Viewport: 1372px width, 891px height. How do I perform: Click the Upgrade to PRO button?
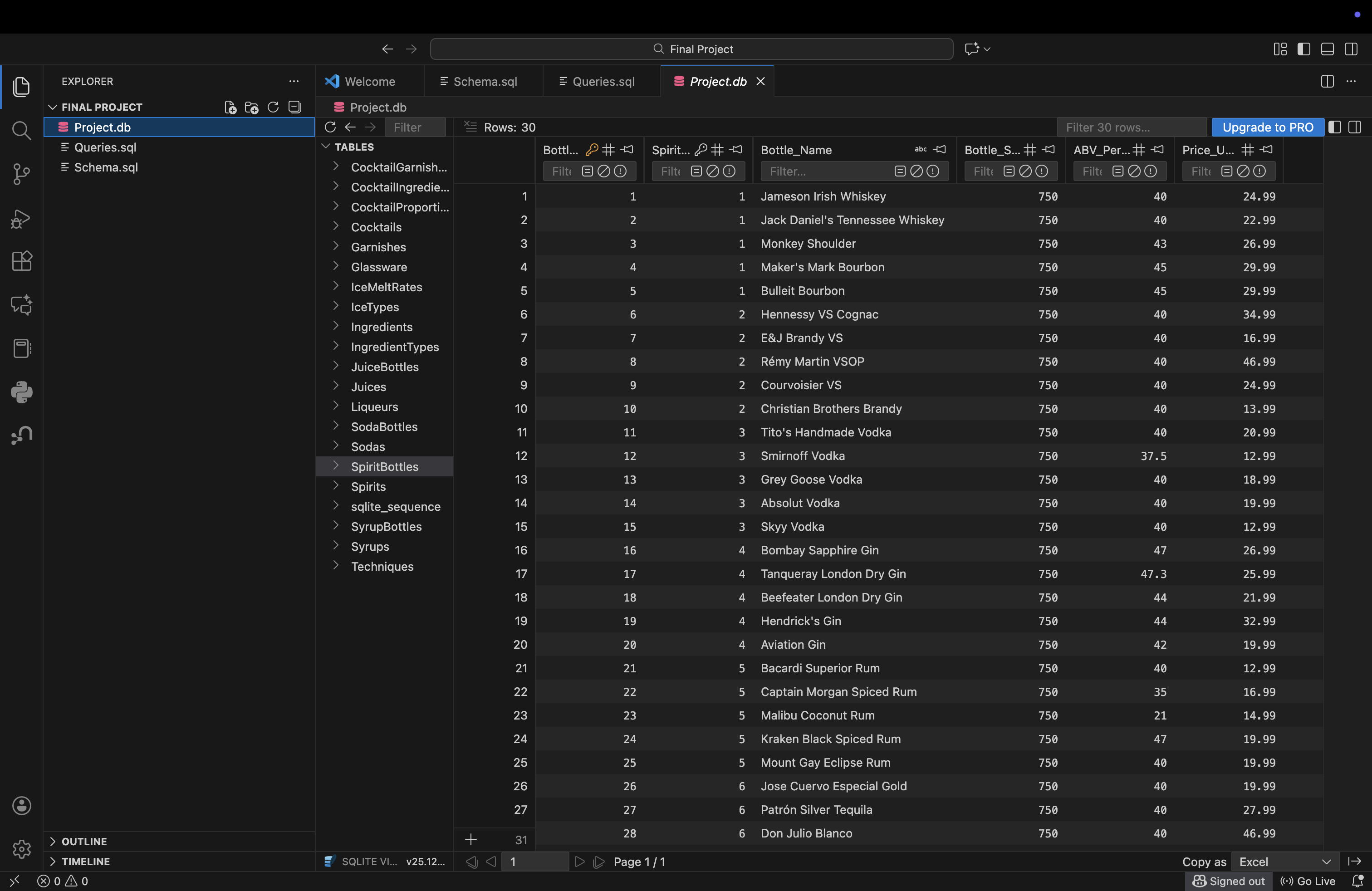1268,127
